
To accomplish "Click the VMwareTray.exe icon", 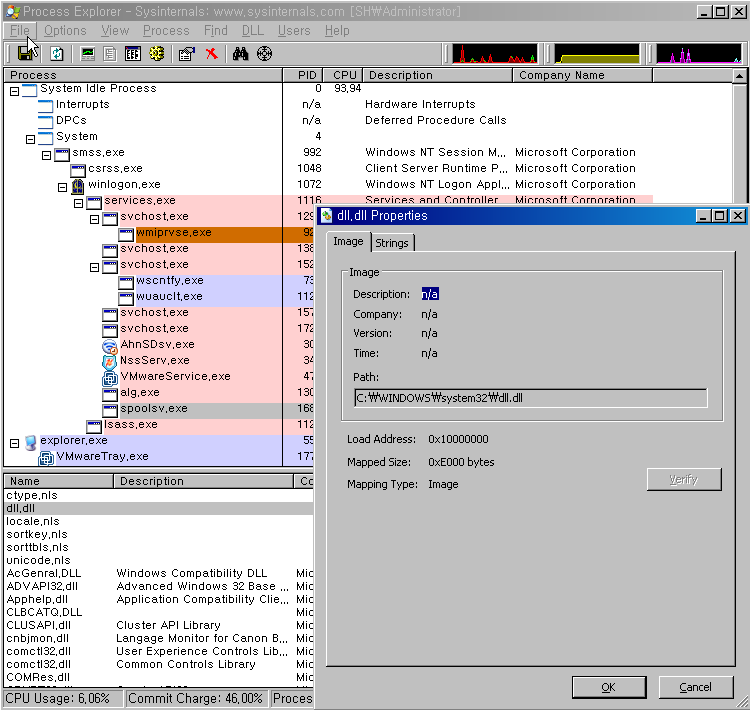I will click(46, 458).
